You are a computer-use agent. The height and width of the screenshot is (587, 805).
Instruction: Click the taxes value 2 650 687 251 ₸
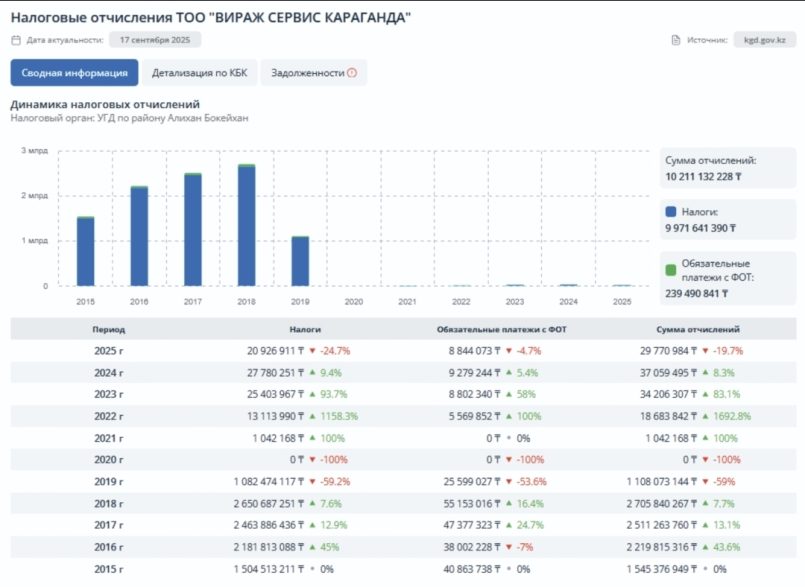click(x=269, y=504)
